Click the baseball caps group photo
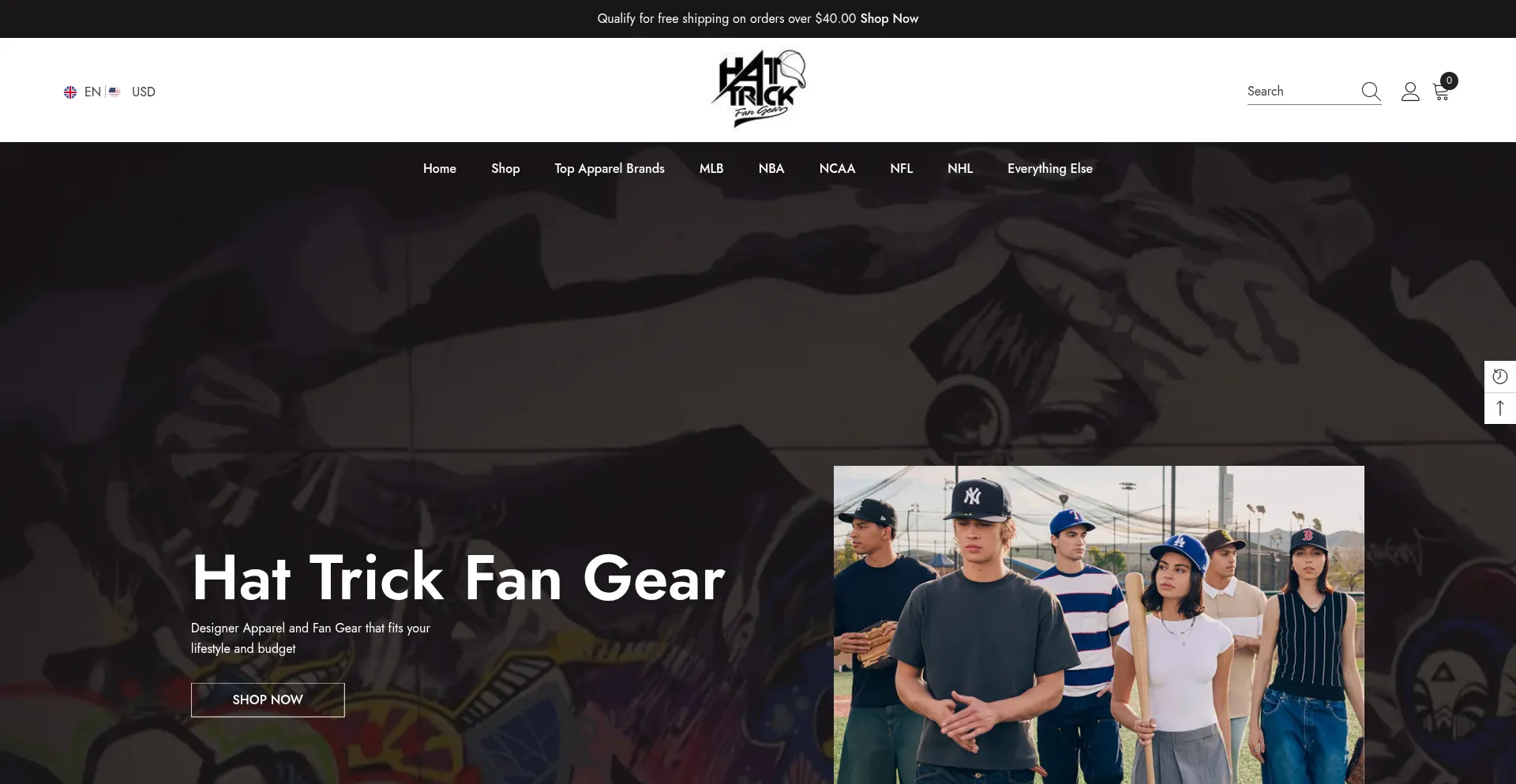1516x784 pixels. [1099, 625]
